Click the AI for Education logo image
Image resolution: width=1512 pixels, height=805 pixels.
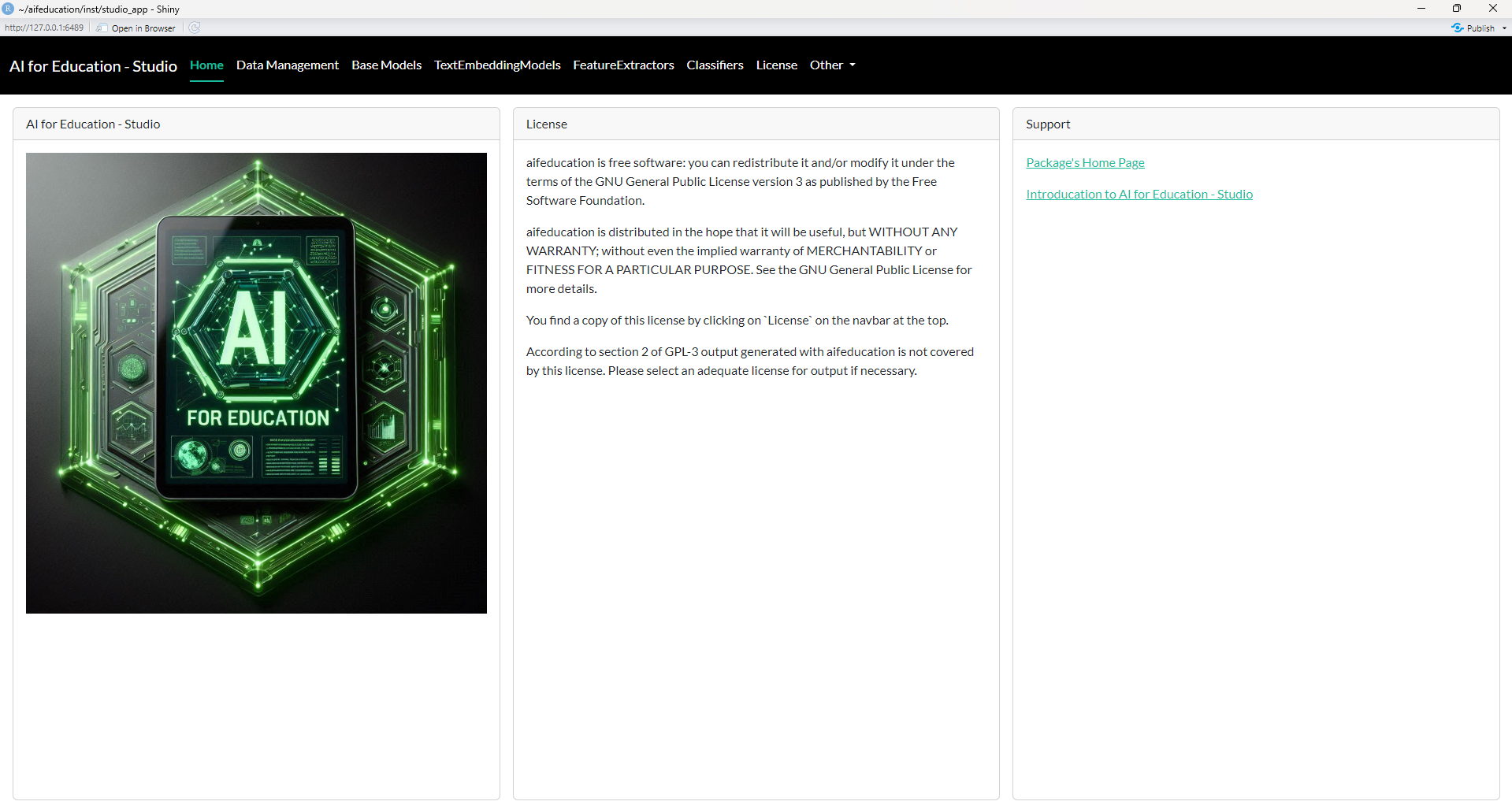coord(256,383)
